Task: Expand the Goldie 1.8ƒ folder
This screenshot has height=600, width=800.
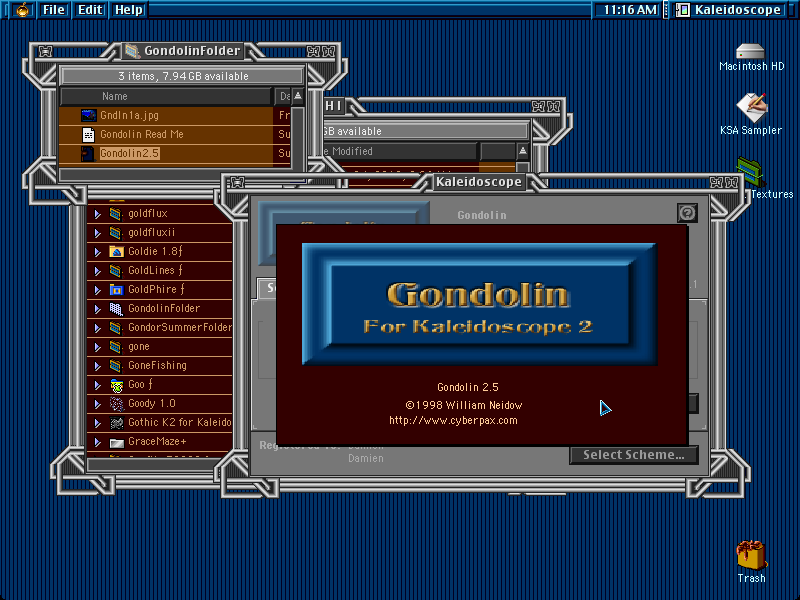Action: tap(97, 252)
